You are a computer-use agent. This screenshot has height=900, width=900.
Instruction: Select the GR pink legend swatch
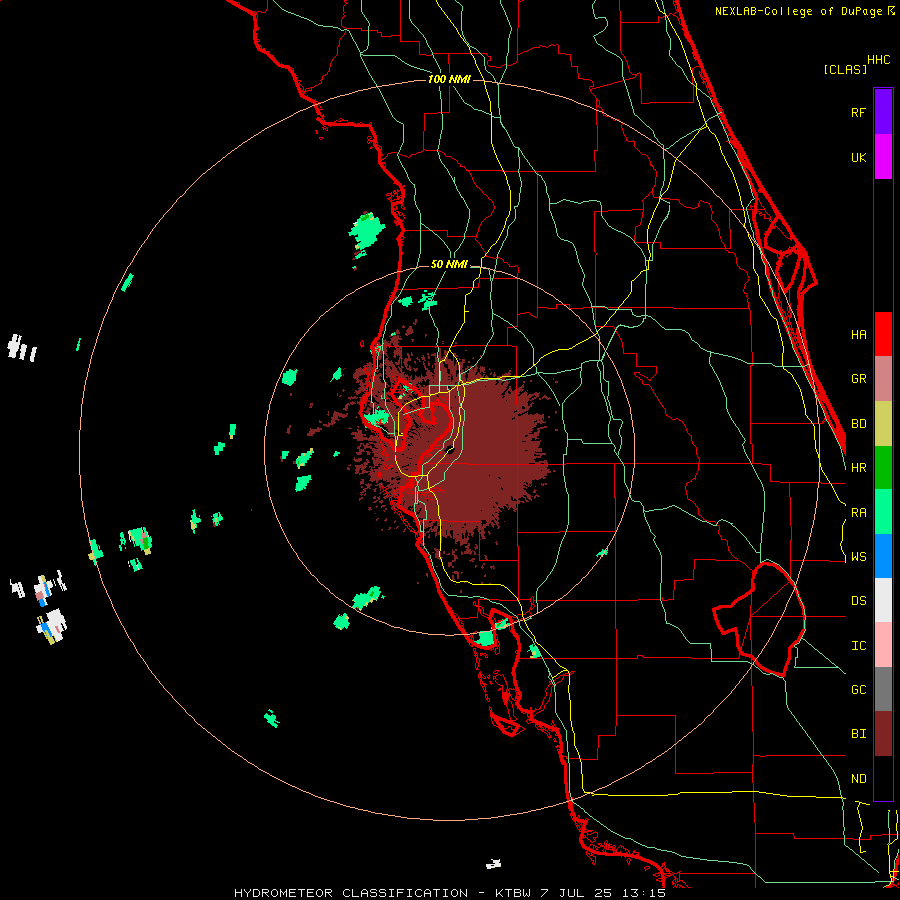pyautogui.click(x=883, y=379)
